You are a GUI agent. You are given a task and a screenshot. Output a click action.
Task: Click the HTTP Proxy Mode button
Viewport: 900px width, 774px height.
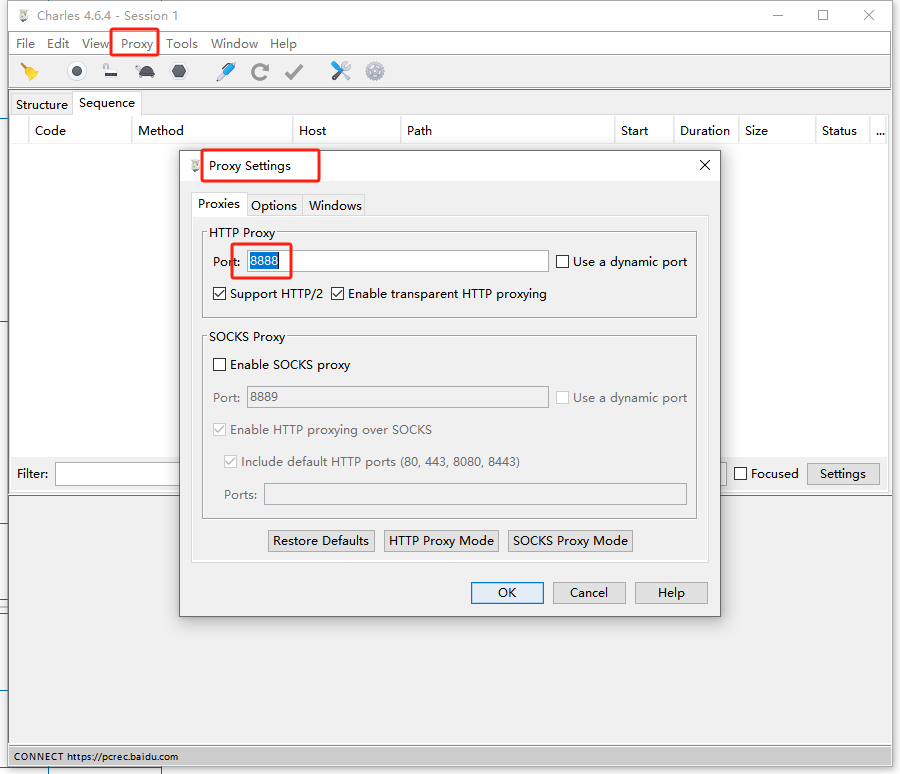441,541
